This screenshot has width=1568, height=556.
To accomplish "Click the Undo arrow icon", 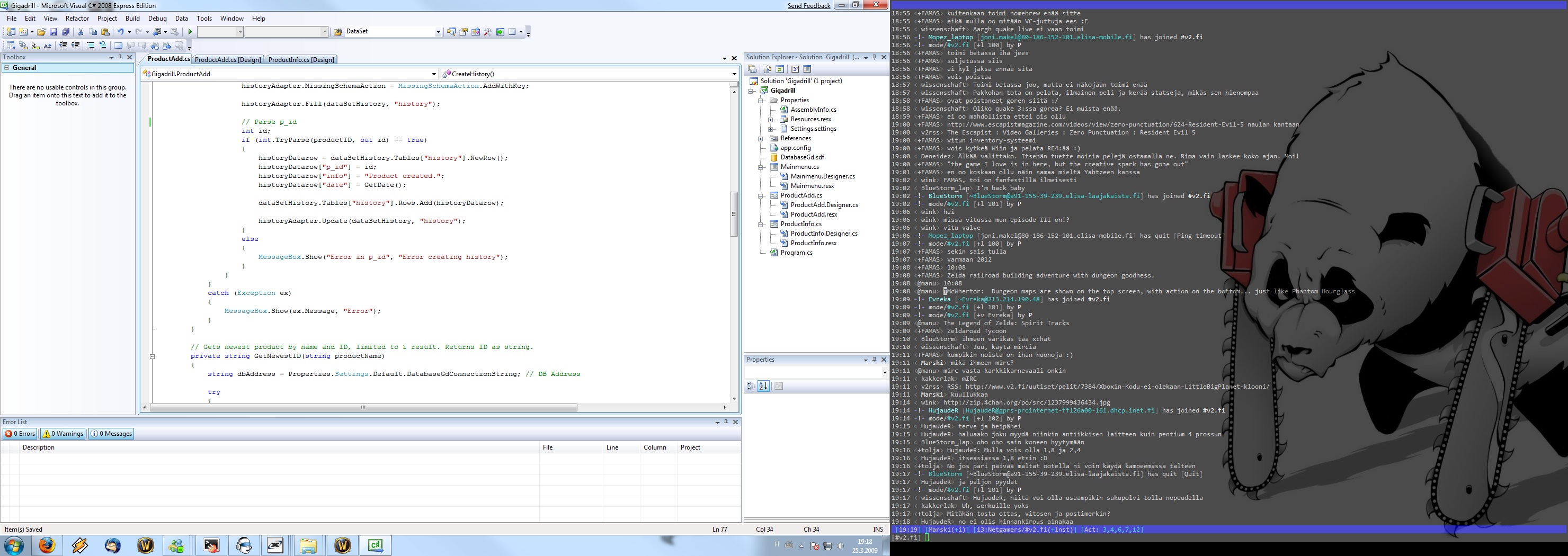I will [121, 32].
